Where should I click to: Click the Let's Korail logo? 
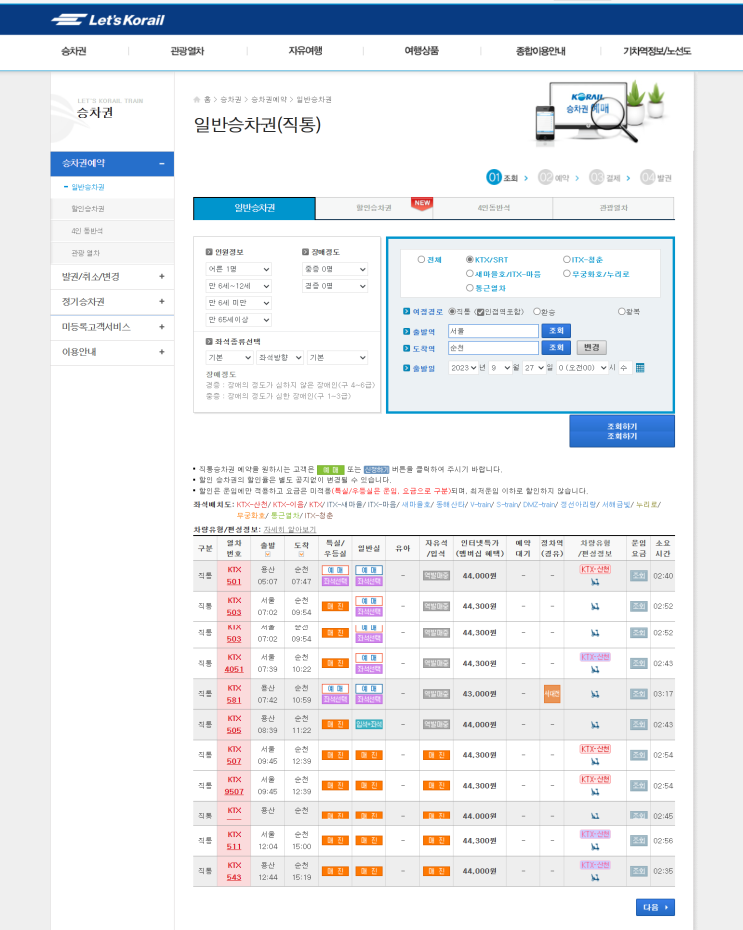pos(107,20)
